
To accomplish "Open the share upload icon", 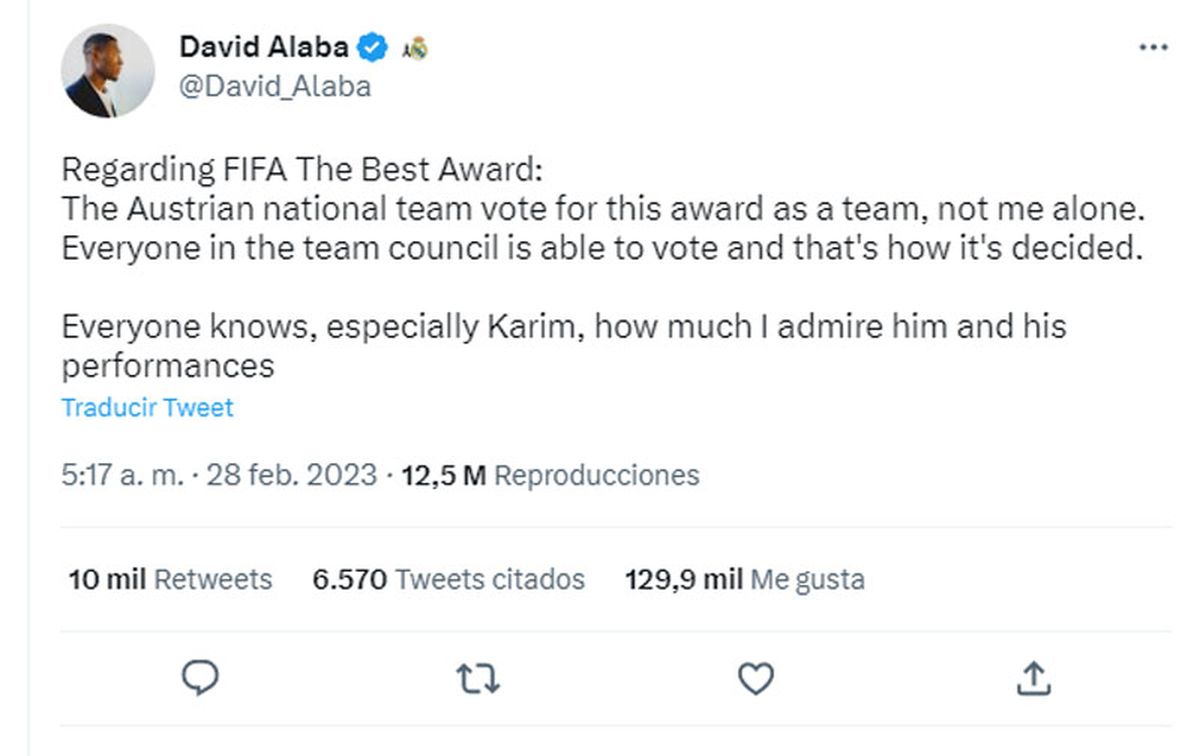I will click(1032, 679).
